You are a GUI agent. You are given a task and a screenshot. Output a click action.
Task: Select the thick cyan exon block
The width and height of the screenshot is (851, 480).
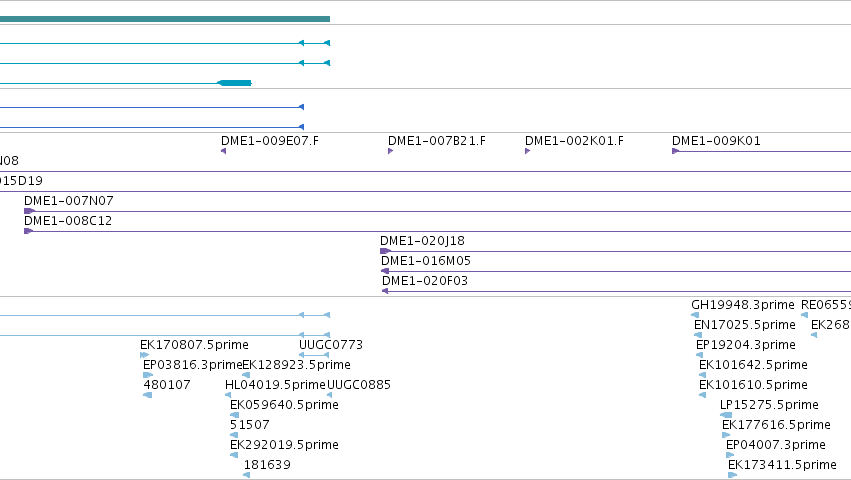(234, 83)
